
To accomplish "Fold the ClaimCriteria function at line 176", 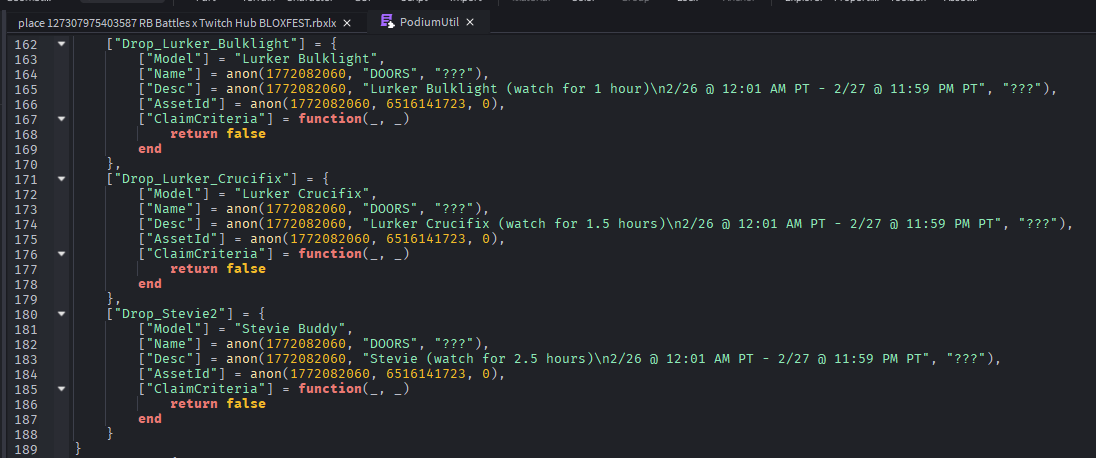I will (61, 253).
